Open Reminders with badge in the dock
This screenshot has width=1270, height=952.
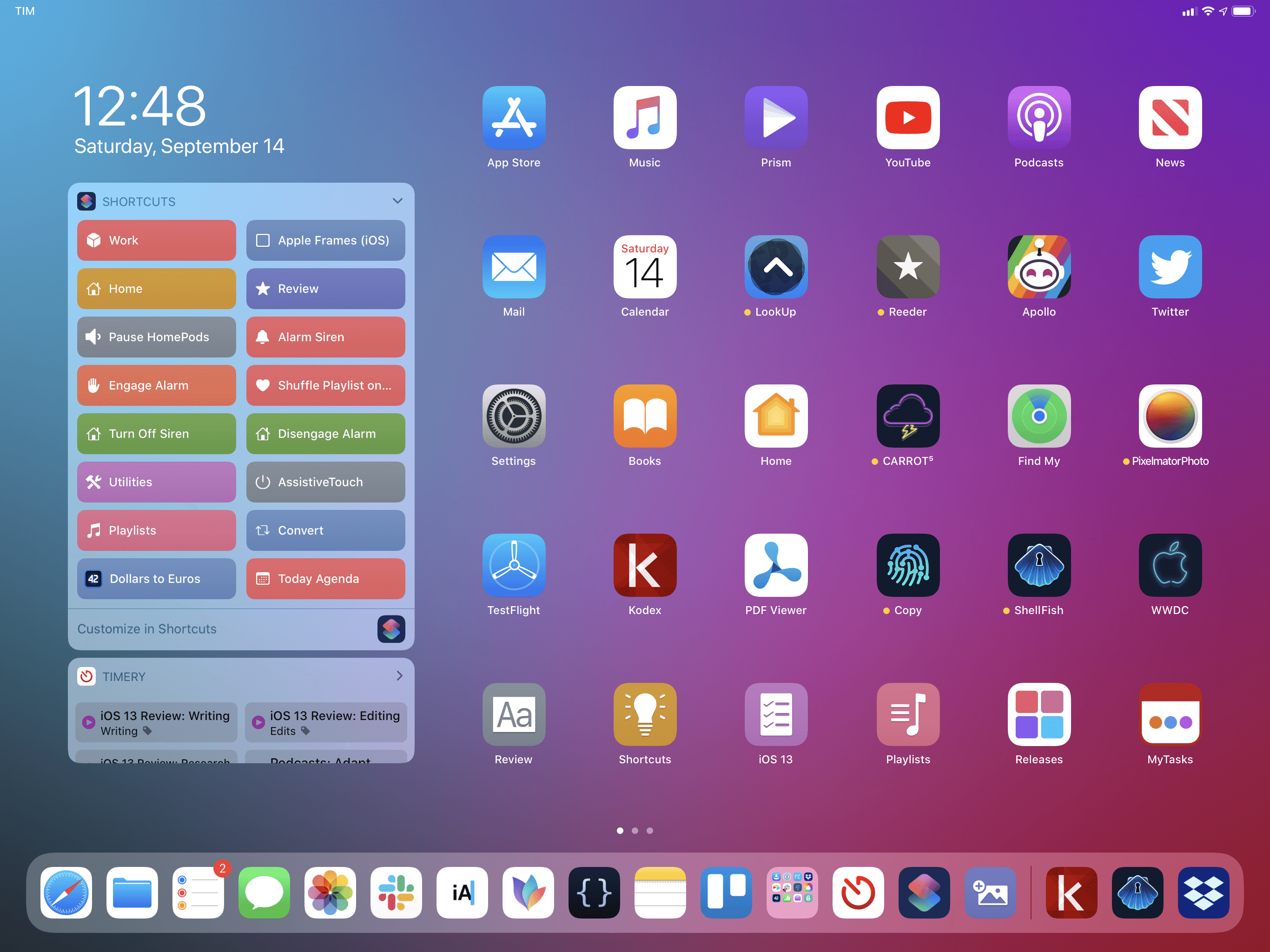(x=198, y=893)
